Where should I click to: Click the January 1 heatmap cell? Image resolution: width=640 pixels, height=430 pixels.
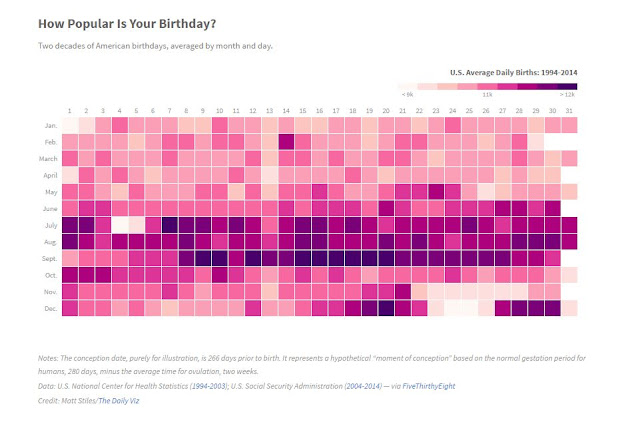pyautogui.click(x=70, y=125)
